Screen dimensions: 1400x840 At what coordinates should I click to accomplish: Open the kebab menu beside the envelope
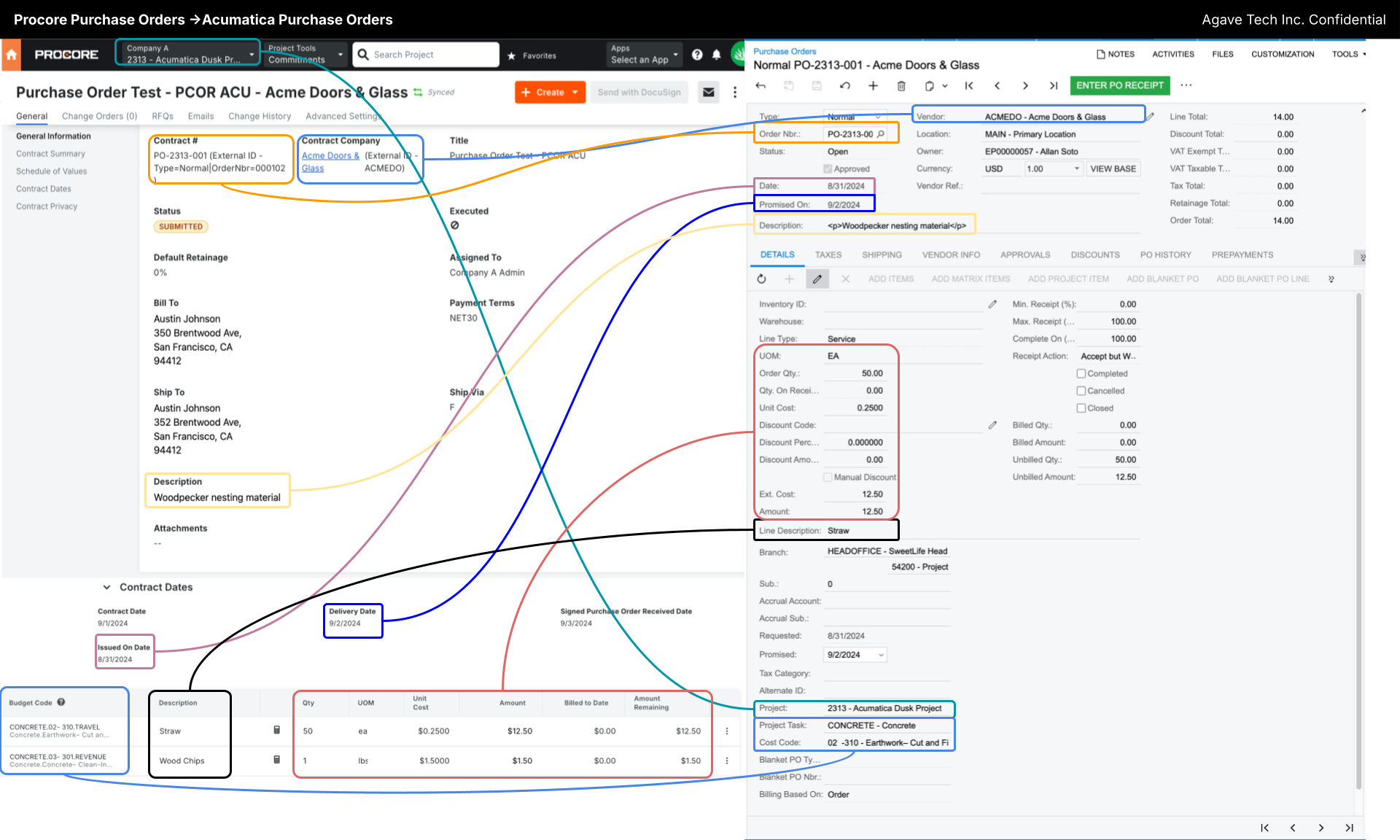pos(735,93)
